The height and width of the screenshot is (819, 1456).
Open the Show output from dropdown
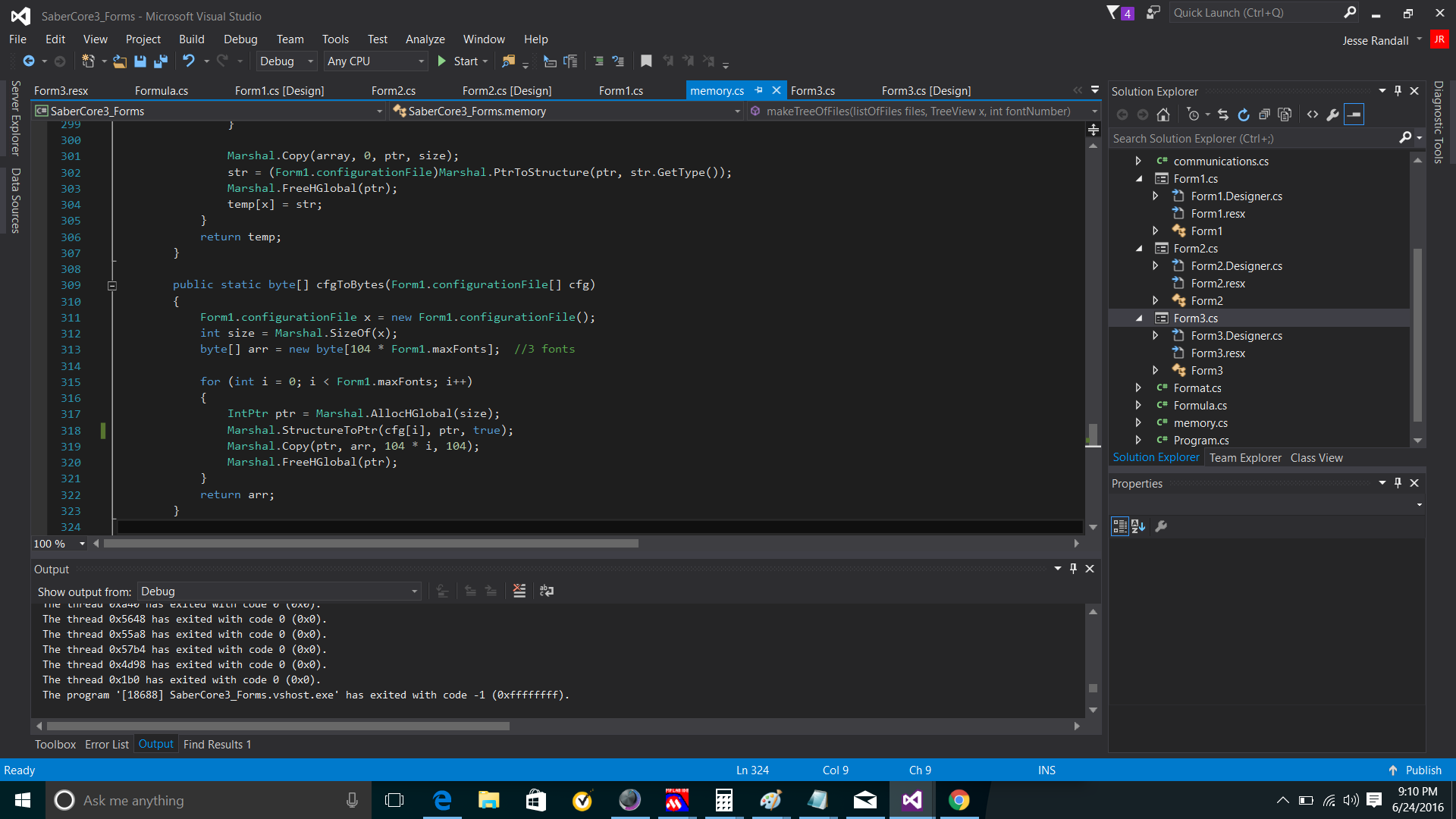(x=278, y=591)
